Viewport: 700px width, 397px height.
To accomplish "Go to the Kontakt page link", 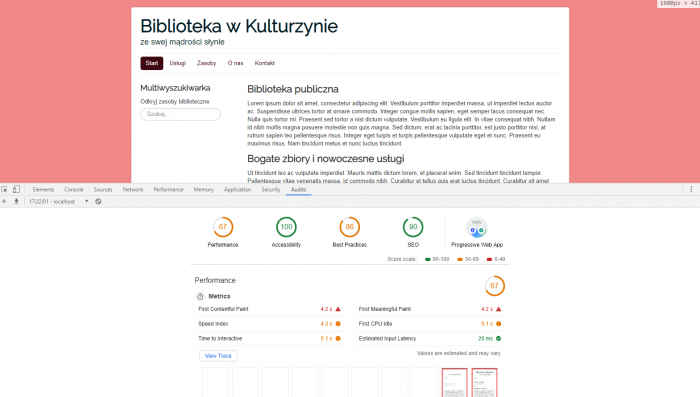I will tap(265, 63).
